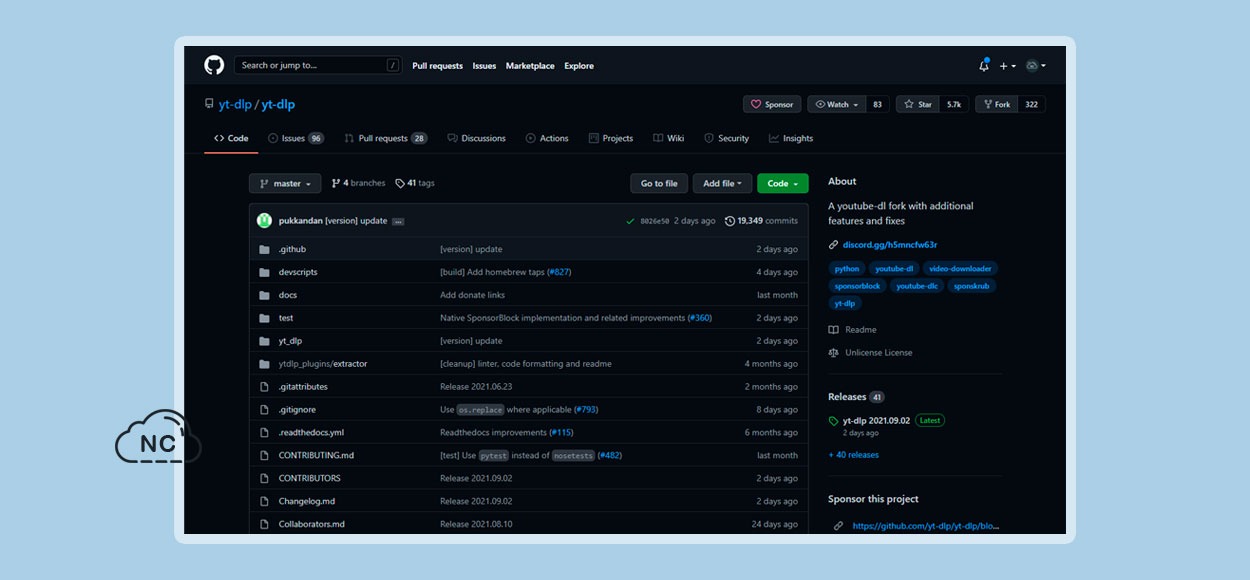Click the GitHub logo in the header
Viewport: 1250px width, 580px height.
click(x=214, y=65)
